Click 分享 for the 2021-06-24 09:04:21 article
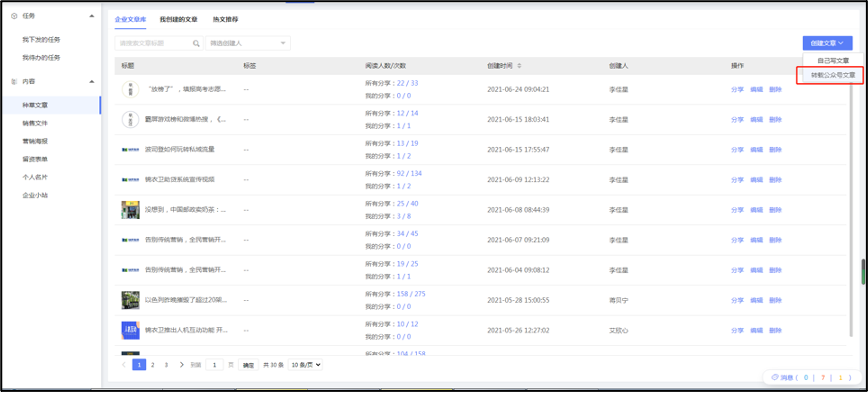 point(737,89)
